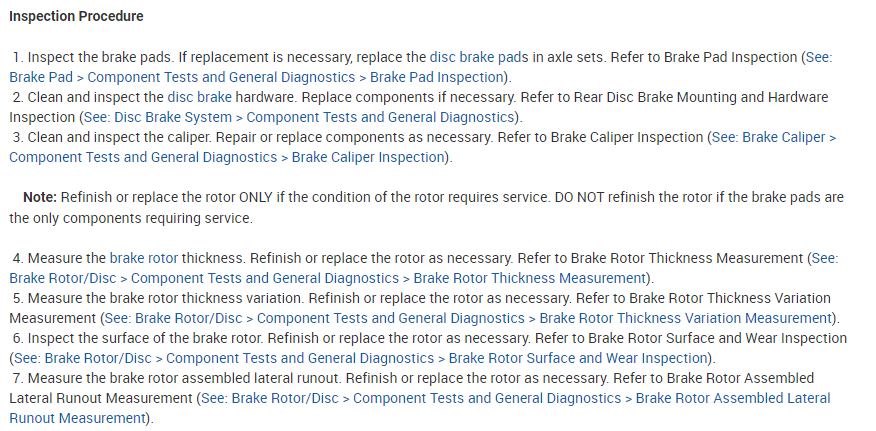Click the step 2 'Clean and inspect the' text
Image resolution: width=876 pixels, height=431 pixels.
click(96, 99)
